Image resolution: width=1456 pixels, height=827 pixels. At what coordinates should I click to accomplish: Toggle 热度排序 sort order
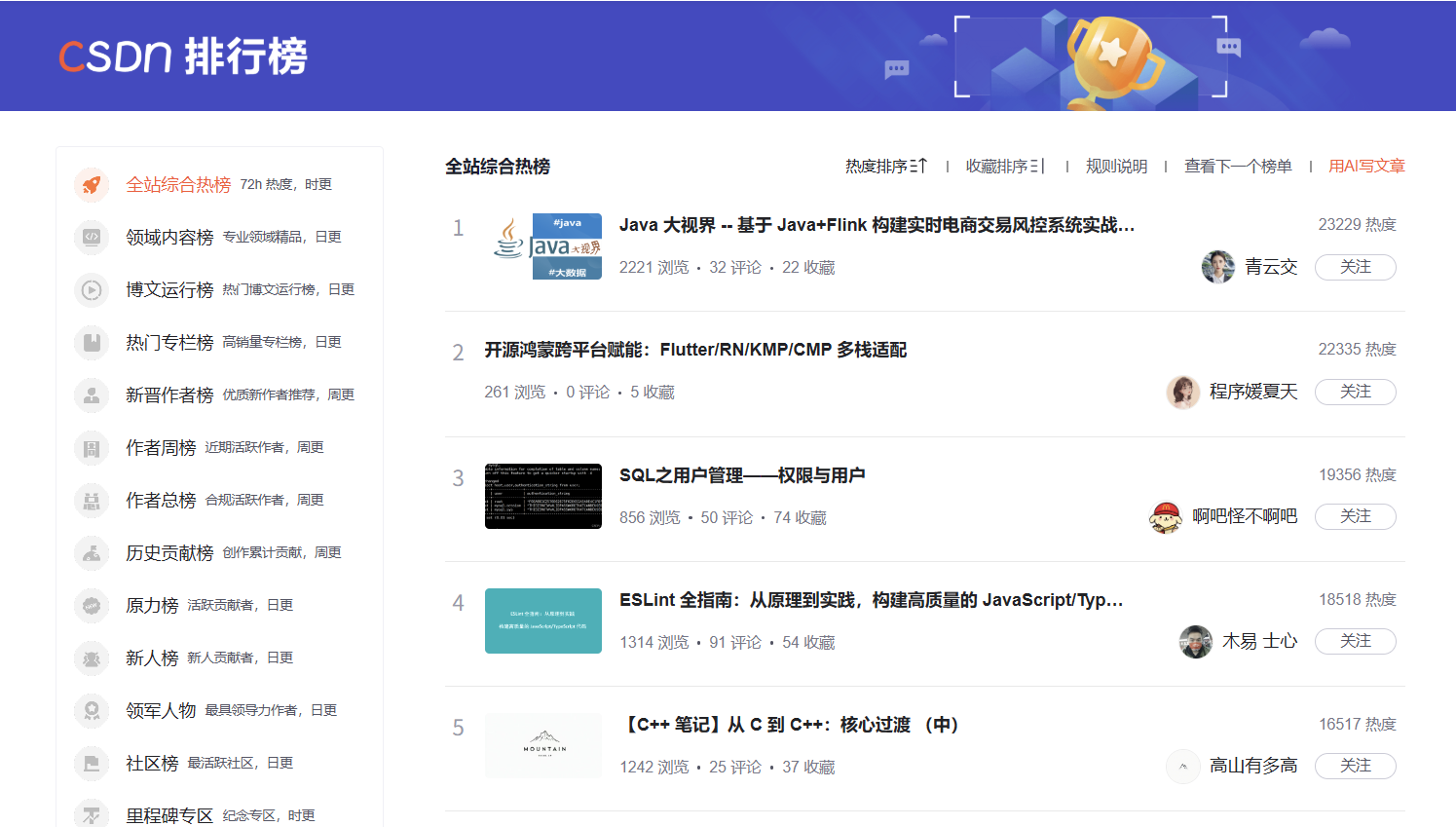coord(885,167)
